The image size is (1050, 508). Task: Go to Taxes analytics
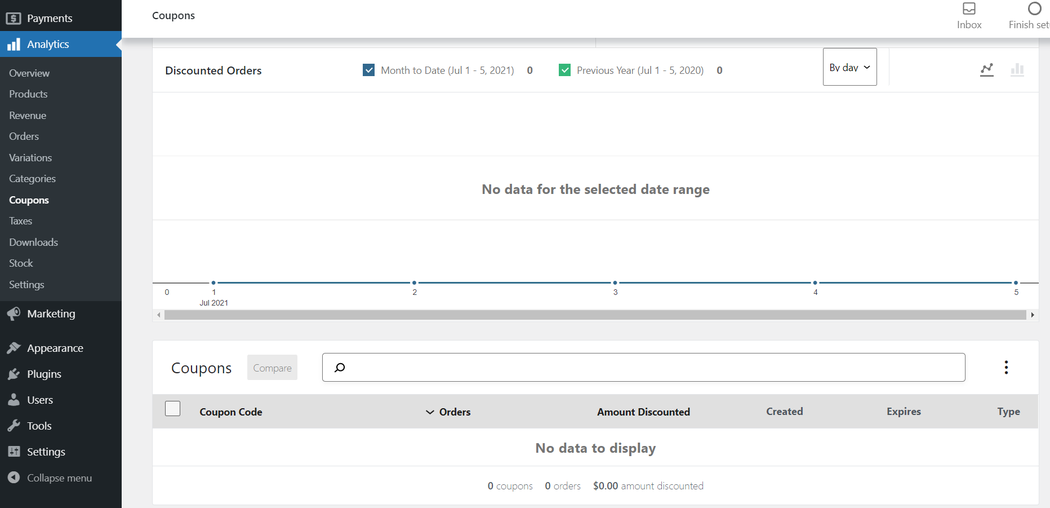click(21, 221)
